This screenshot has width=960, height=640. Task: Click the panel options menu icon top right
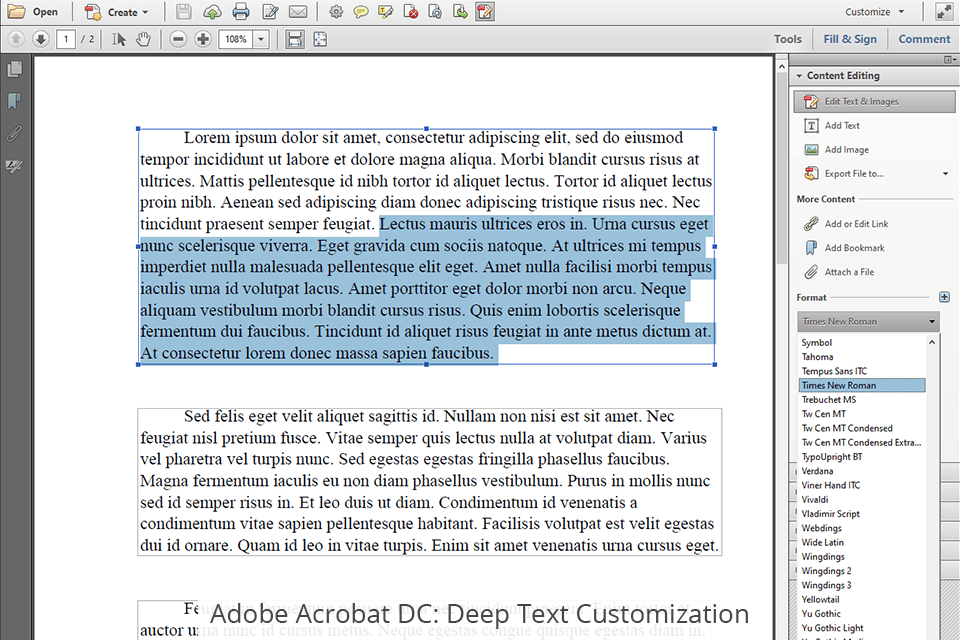pos(949,59)
